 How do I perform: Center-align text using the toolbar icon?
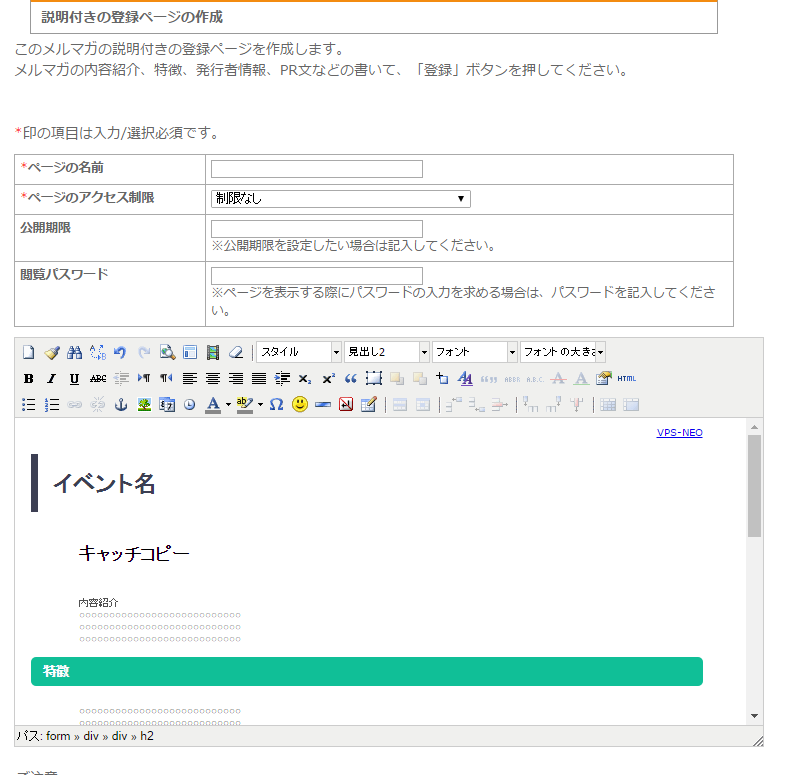(x=212, y=379)
